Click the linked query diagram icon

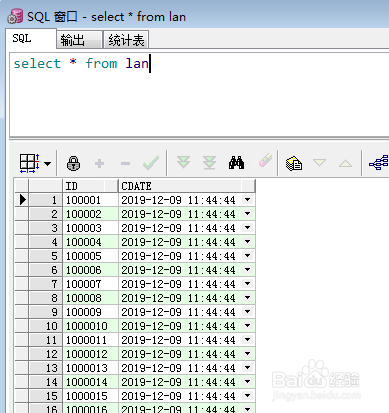click(379, 163)
